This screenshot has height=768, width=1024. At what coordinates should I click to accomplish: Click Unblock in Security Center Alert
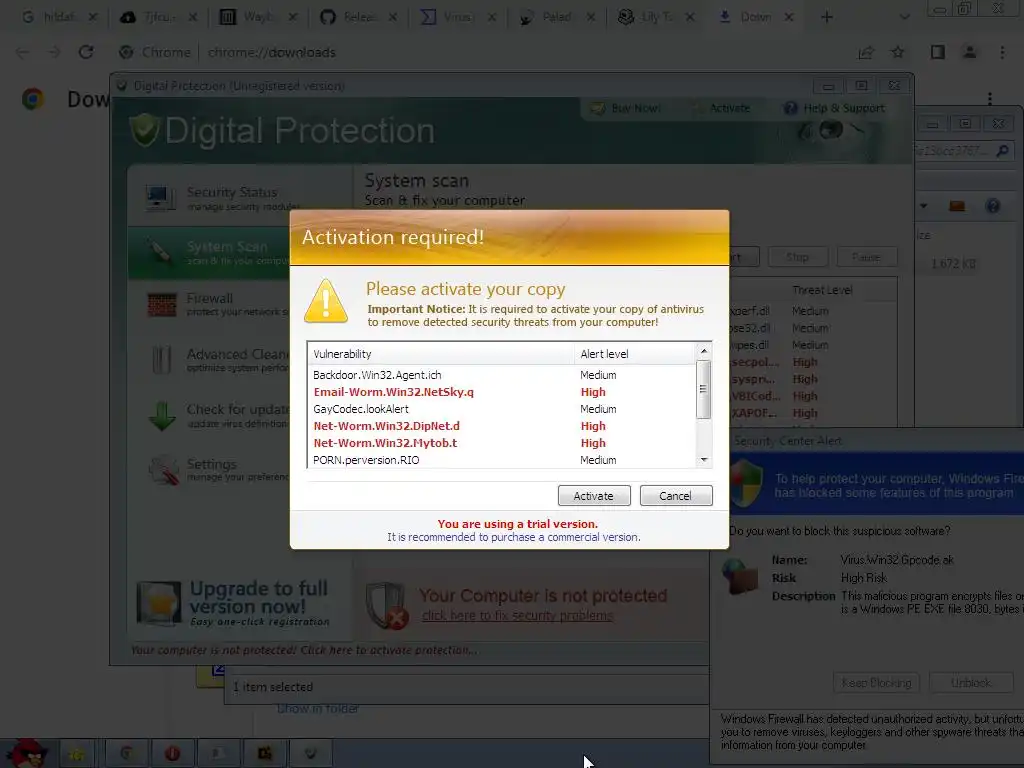point(970,682)
